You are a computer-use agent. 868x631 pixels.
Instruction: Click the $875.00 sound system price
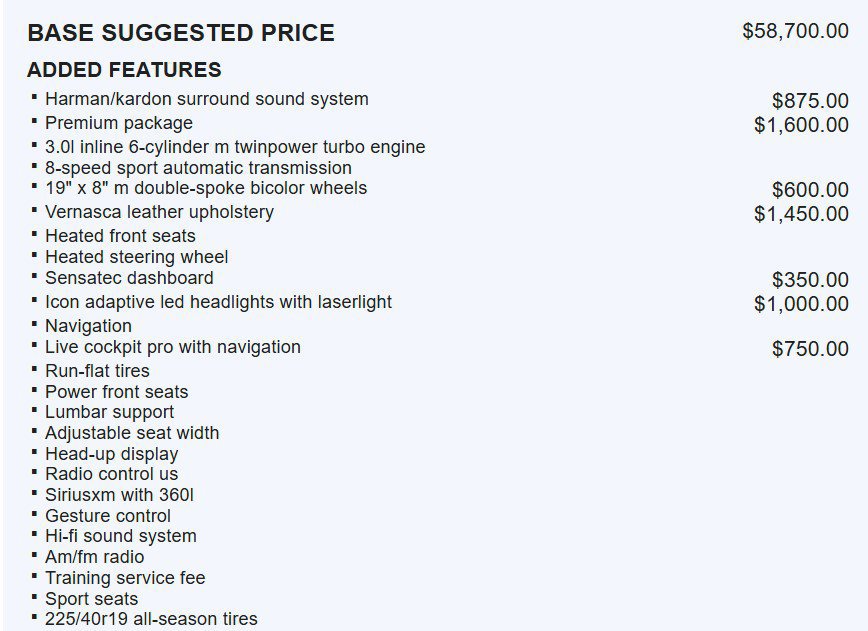click(810, 101)
